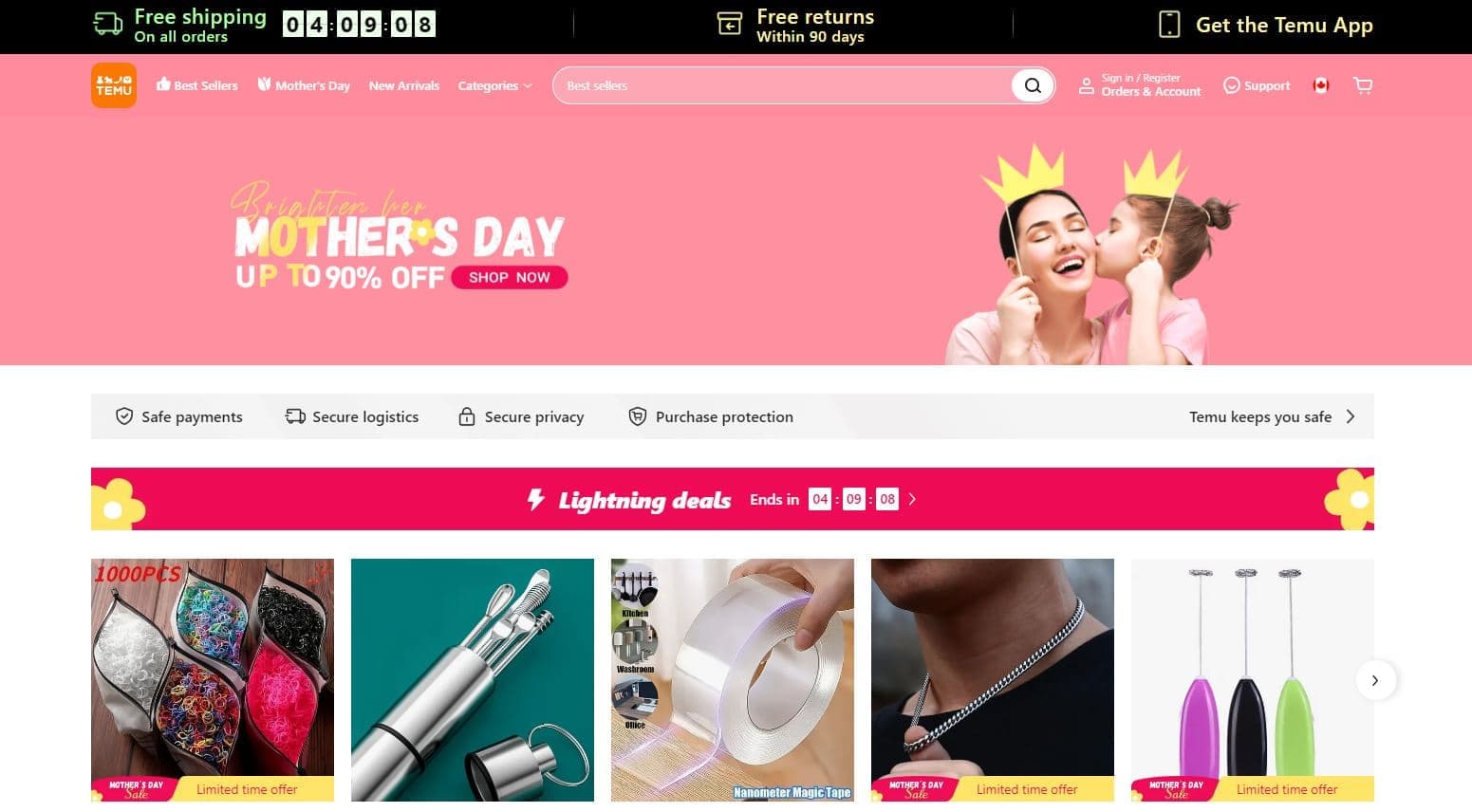
Task: Click the Free returns box icon
Action: [x=729, y=25]
